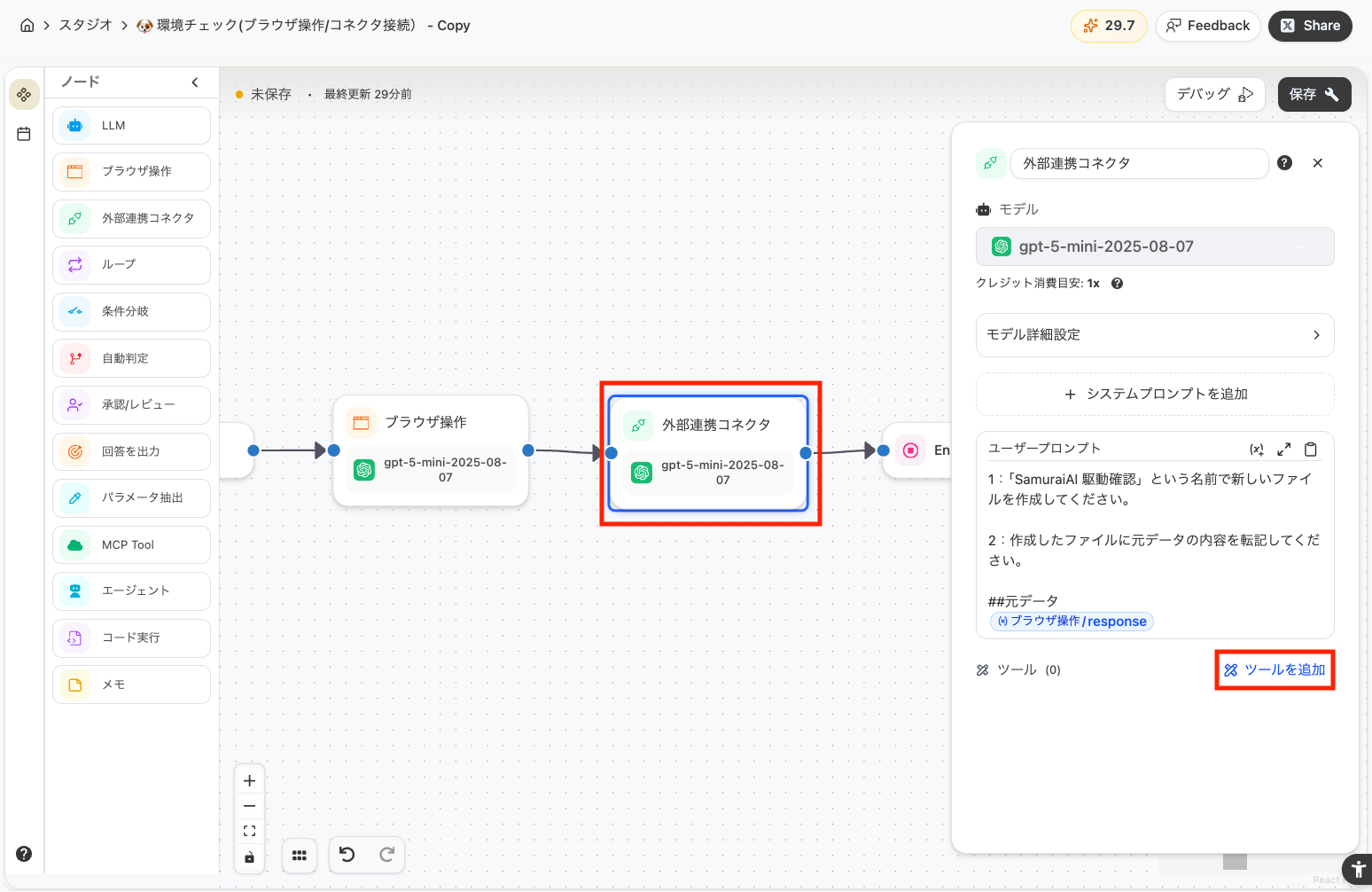Click the ツールを追加 link

1275,669
